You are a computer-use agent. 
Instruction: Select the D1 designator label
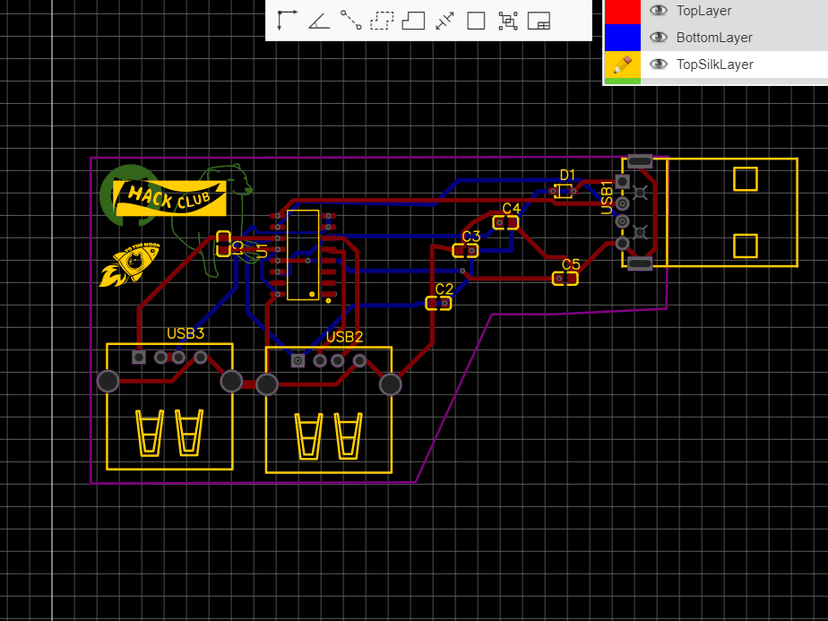[567, 175]
